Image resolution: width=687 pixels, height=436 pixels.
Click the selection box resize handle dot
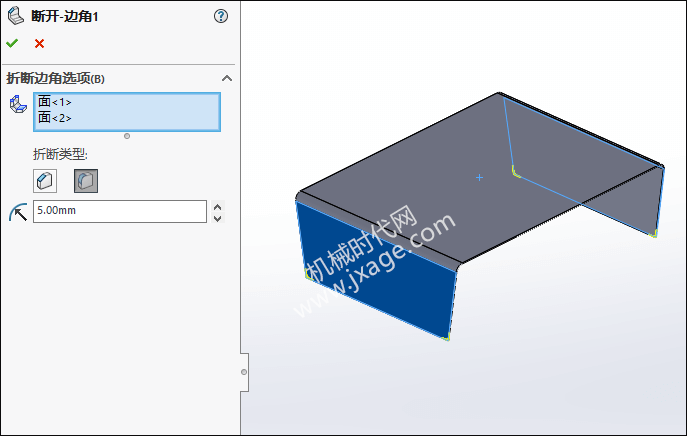(x=127, y=136)
